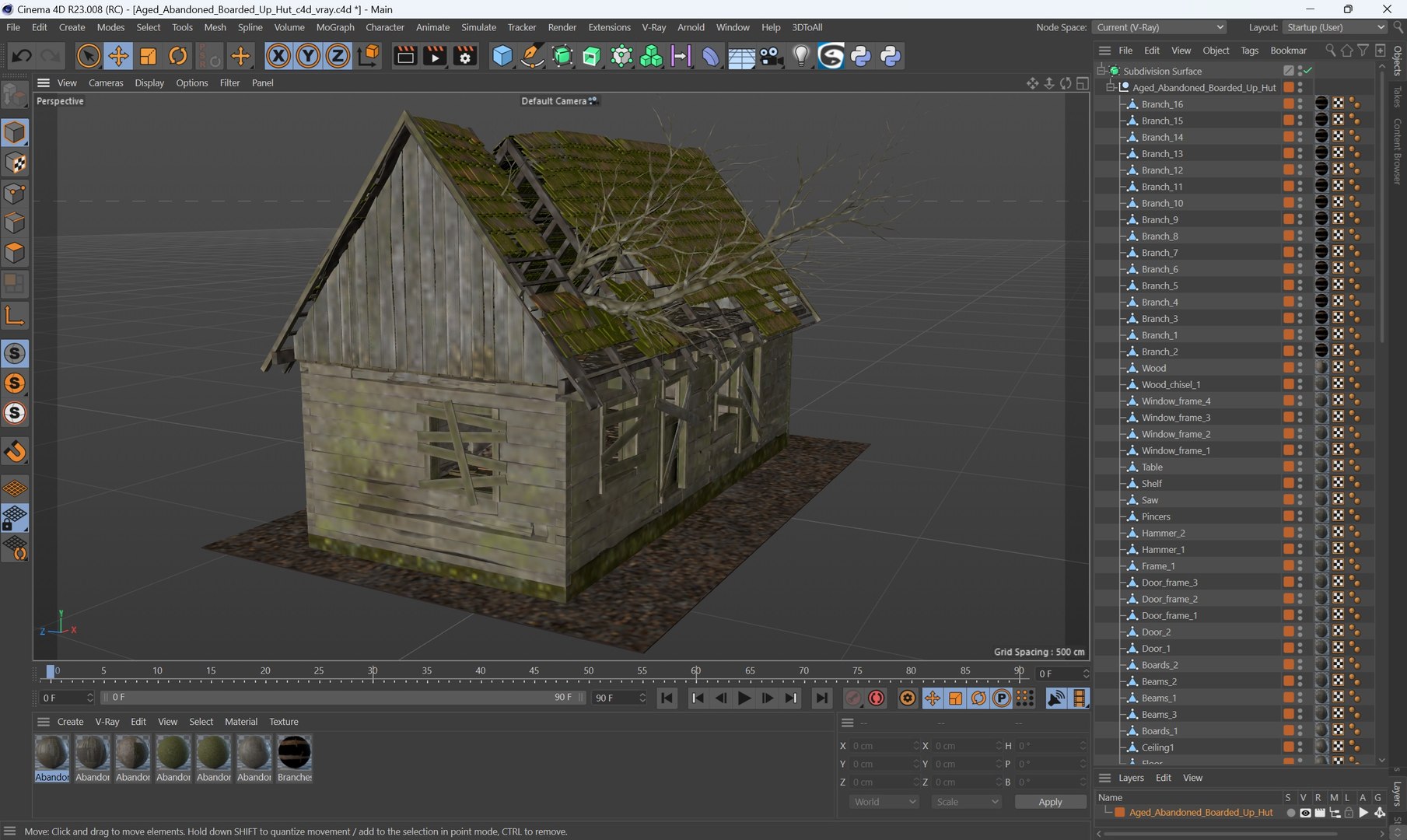This screenshot has width=1407, height=840.
Task: Click the Object Manager search icon
Action: coord(1331,51)
